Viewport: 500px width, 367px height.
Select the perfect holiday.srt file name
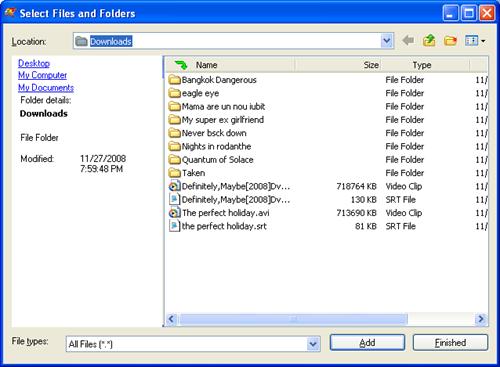pyautogui.click(x=224, y=226)
